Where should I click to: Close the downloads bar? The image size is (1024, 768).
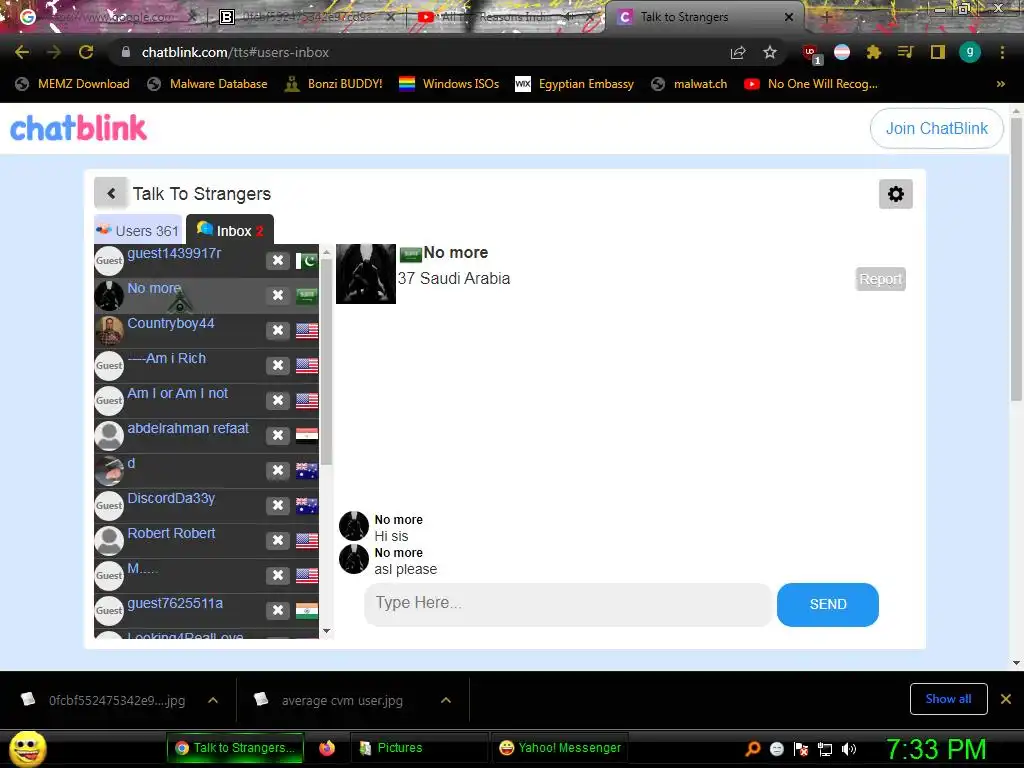point(1006,699)
